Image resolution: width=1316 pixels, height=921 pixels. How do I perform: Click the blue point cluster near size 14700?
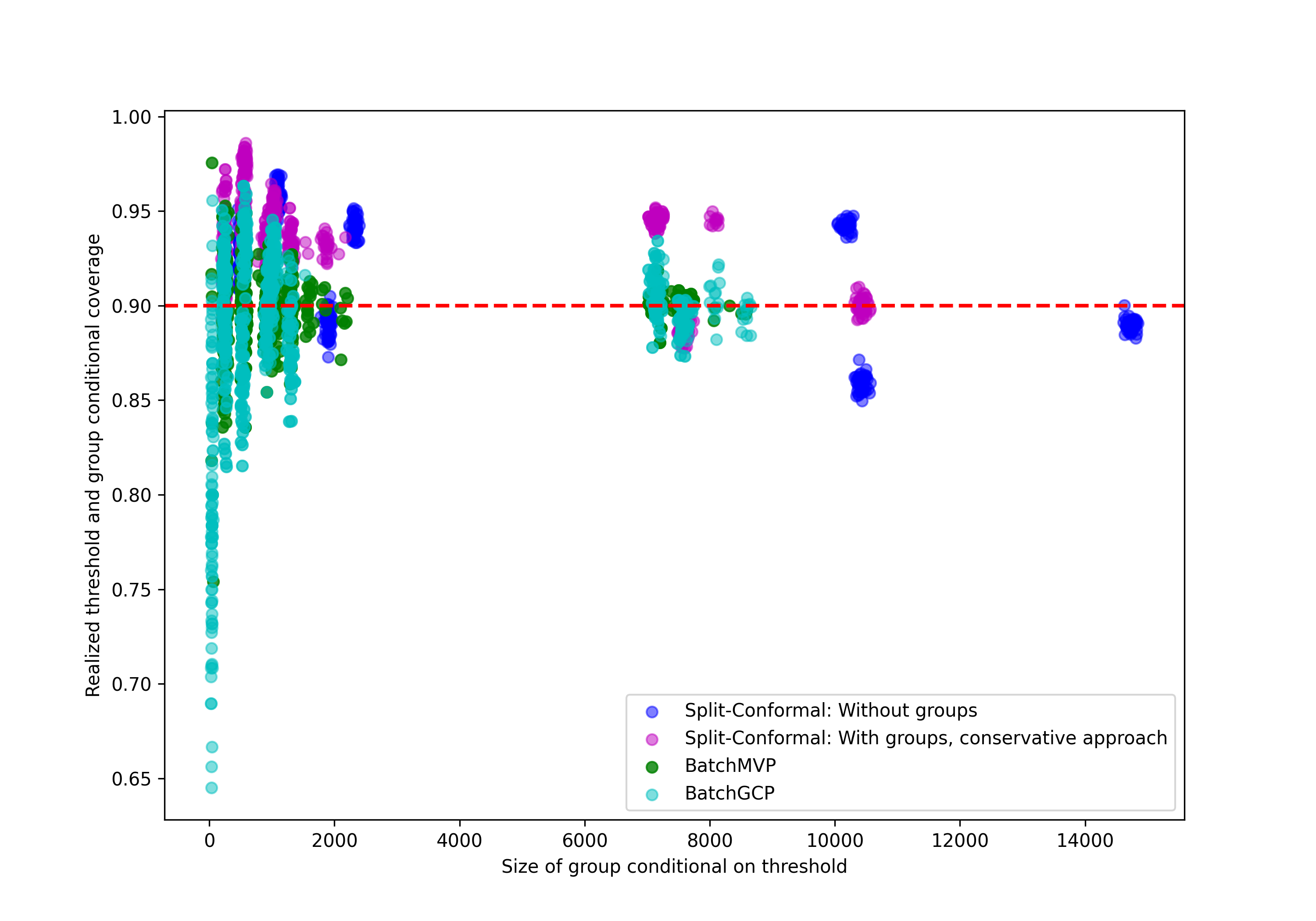pos(1130,325)
